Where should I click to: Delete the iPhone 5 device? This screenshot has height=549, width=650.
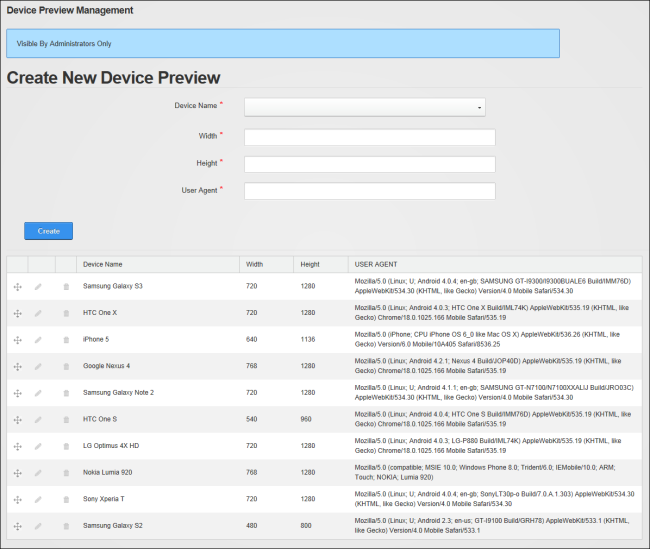(x=66, y=340)
